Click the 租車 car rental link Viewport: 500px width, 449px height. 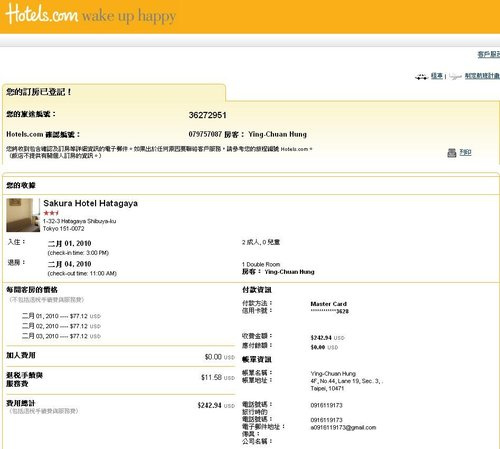tap(437, 76)
